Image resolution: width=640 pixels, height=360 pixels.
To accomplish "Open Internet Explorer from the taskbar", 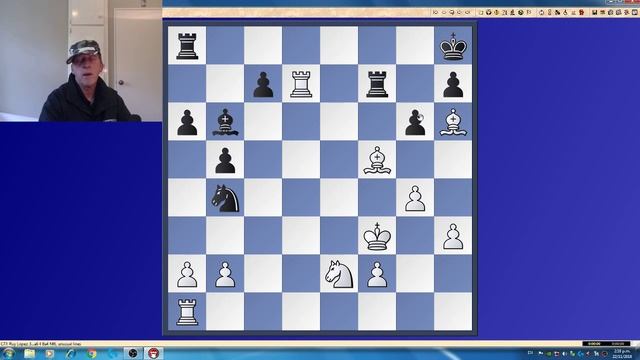I will 71,353.
